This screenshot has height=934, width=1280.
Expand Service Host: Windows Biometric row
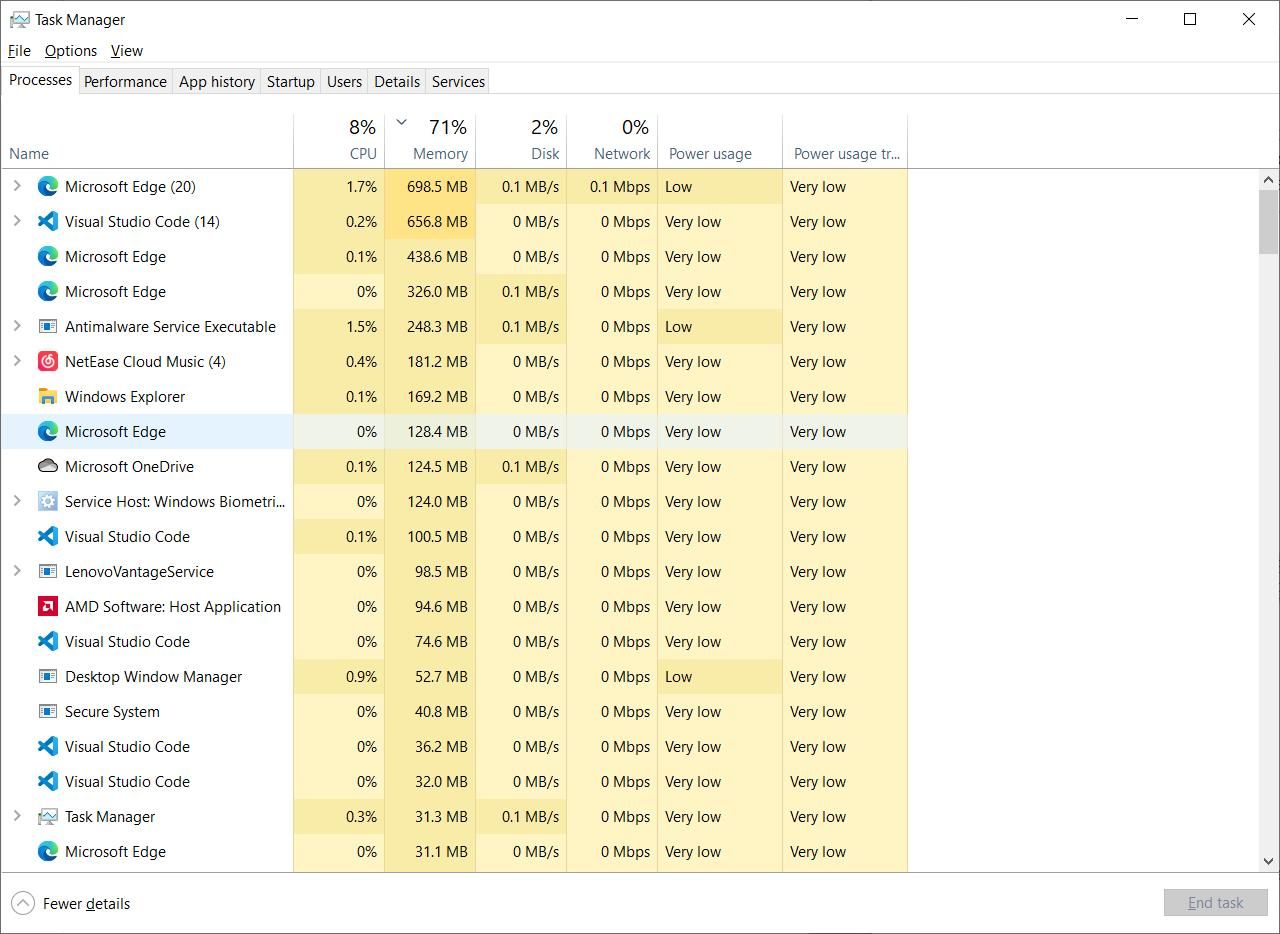click(x=17, y=501)
